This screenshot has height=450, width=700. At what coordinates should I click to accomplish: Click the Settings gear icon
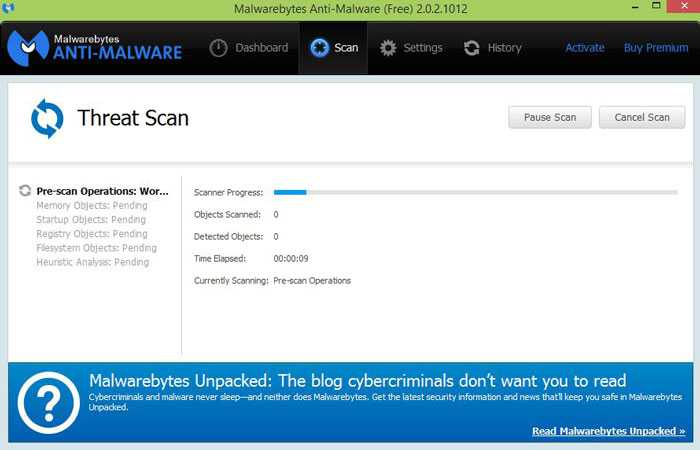(388, 48)
